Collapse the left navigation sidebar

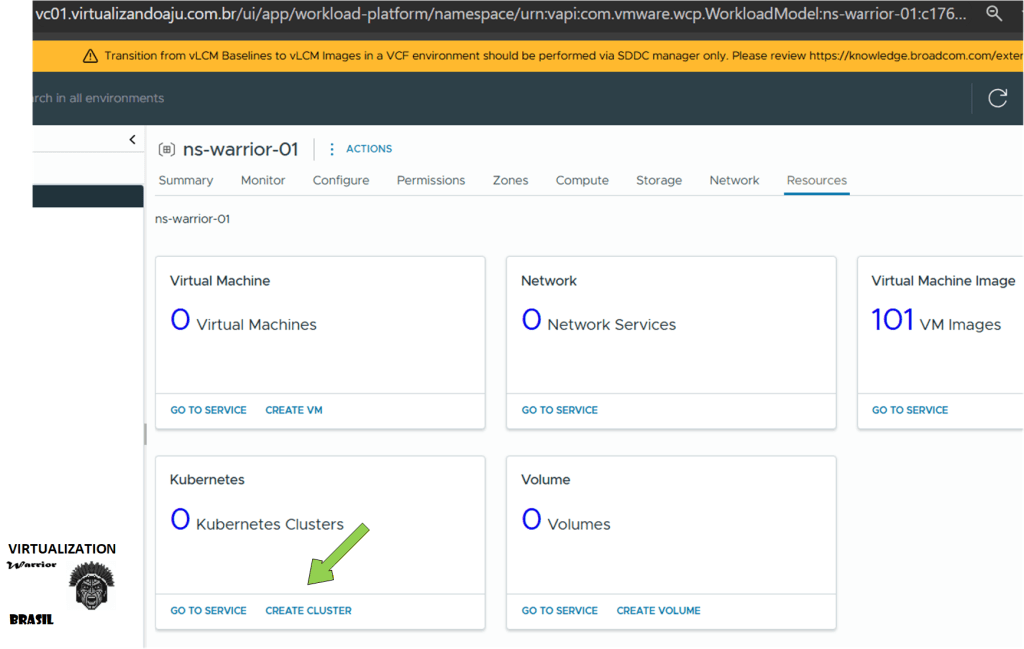tap(132, 140)
